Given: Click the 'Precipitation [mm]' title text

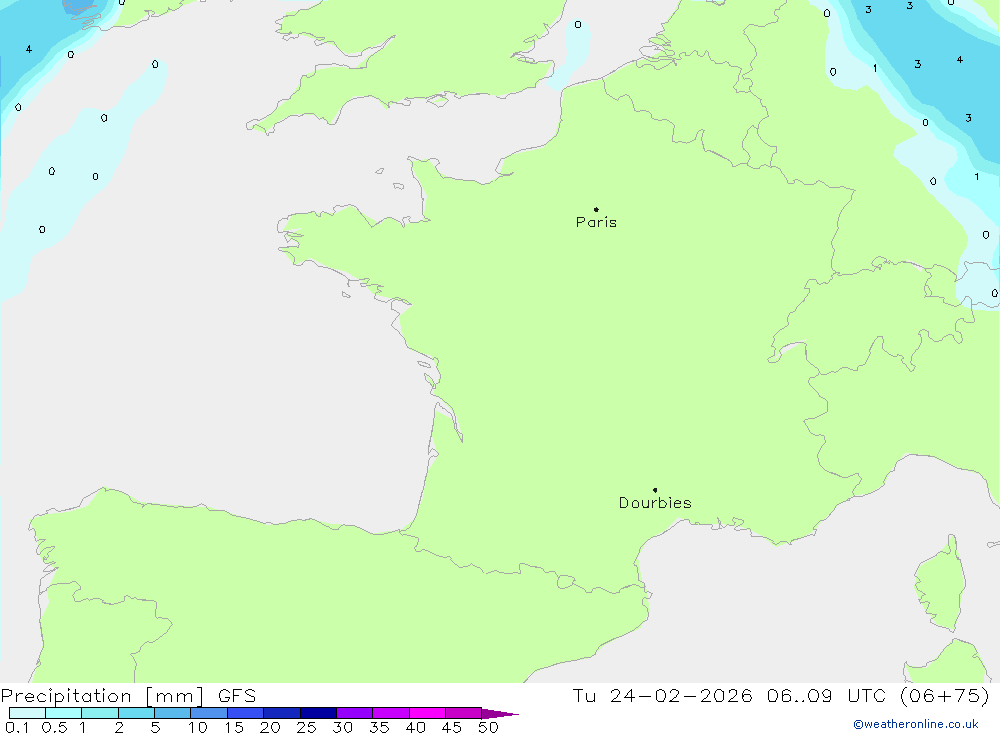Looking at the screenshot, I should [x=102, y=696].
